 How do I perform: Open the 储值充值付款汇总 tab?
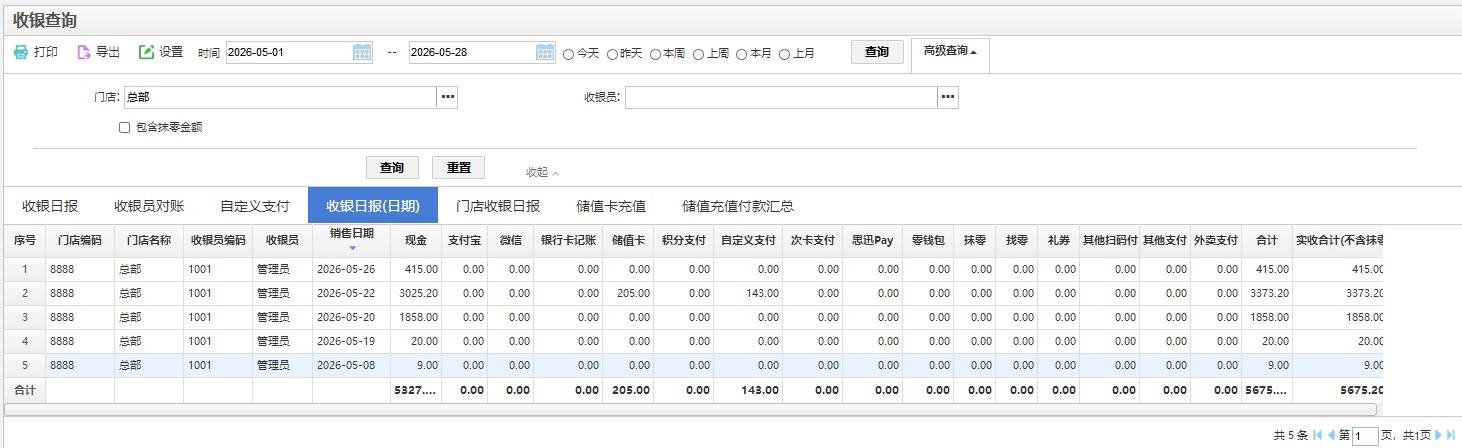[x=738, y=206]
